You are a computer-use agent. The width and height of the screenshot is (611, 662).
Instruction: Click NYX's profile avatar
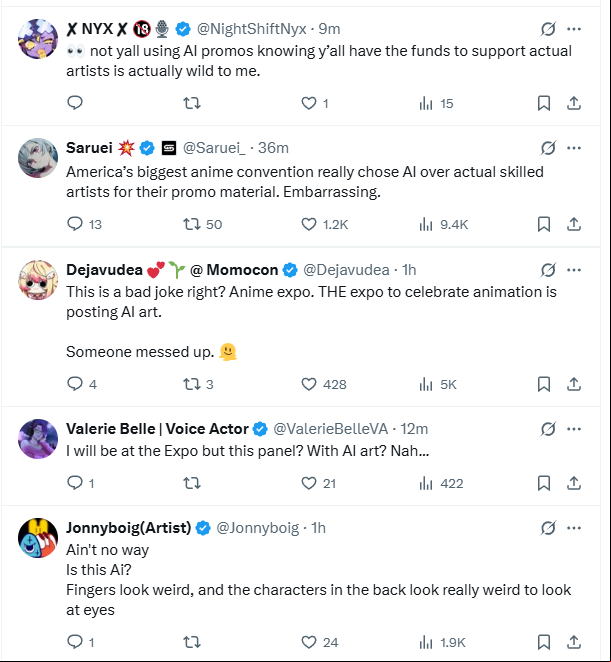pos(38,39)
